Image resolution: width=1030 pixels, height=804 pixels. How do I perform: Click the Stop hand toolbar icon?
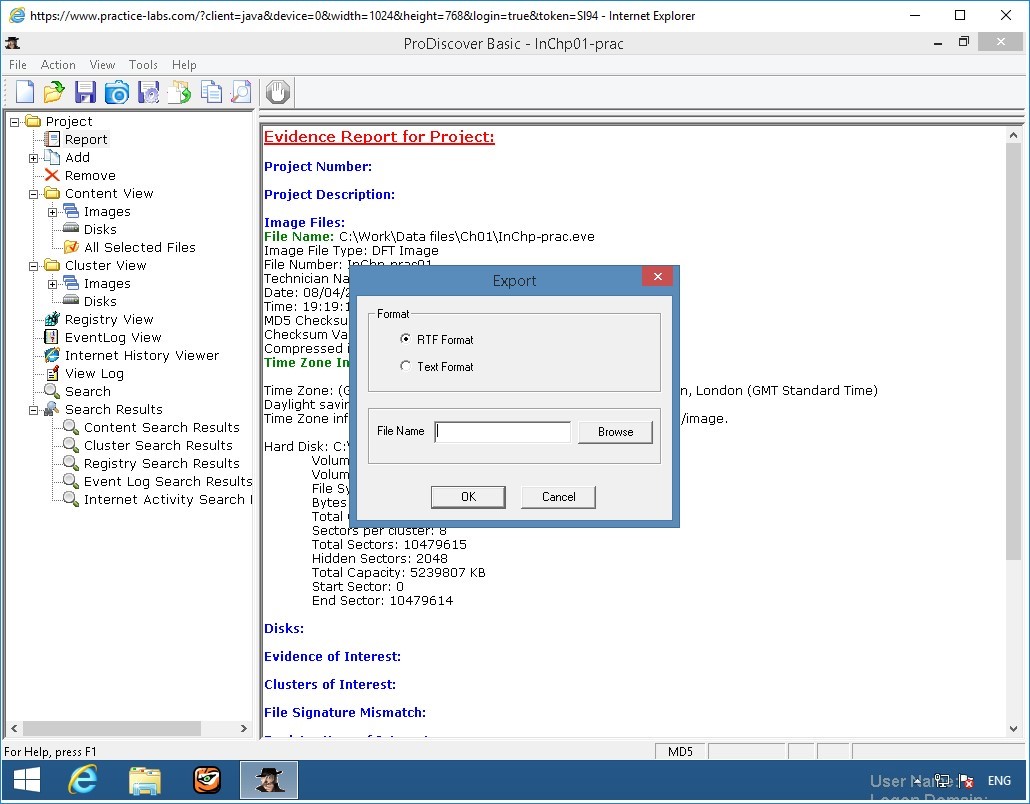278,92
